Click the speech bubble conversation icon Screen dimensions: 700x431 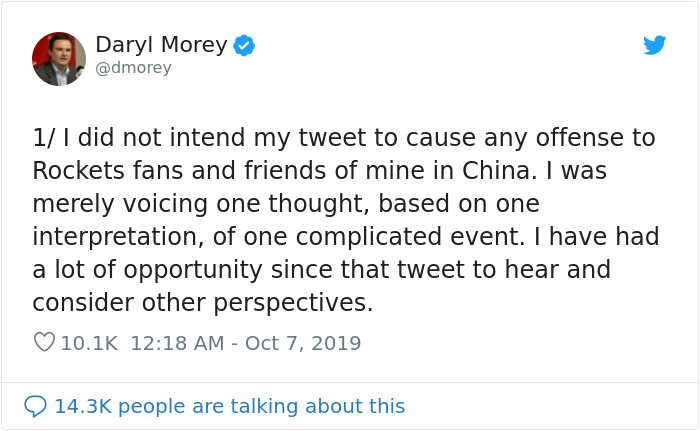point(35,406)
